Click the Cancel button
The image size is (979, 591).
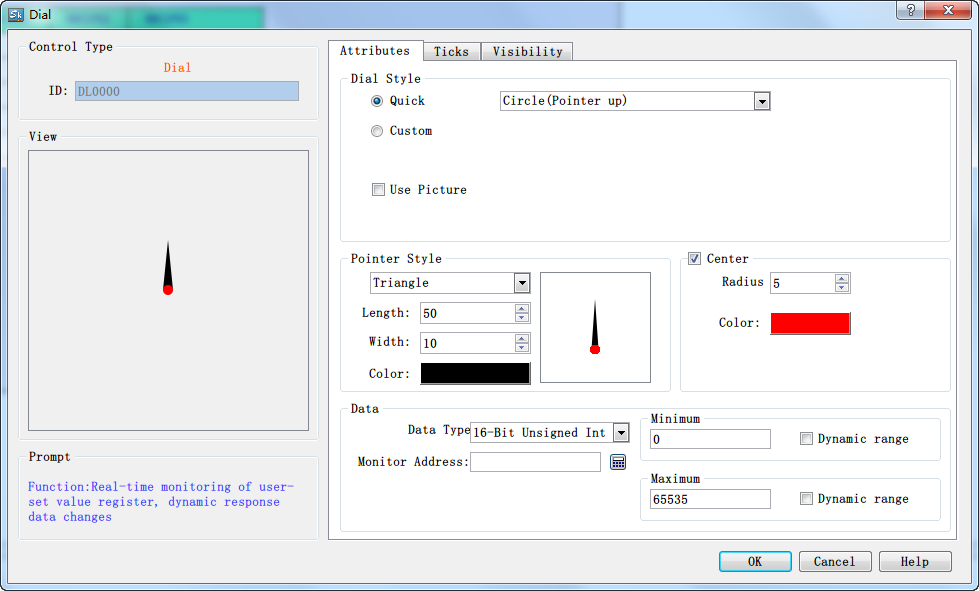[834, 562]
